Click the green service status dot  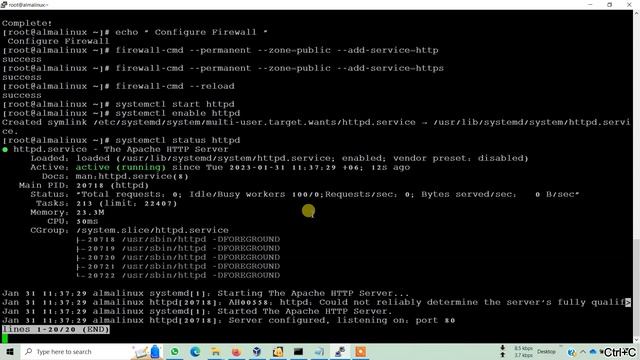[5, 149]
